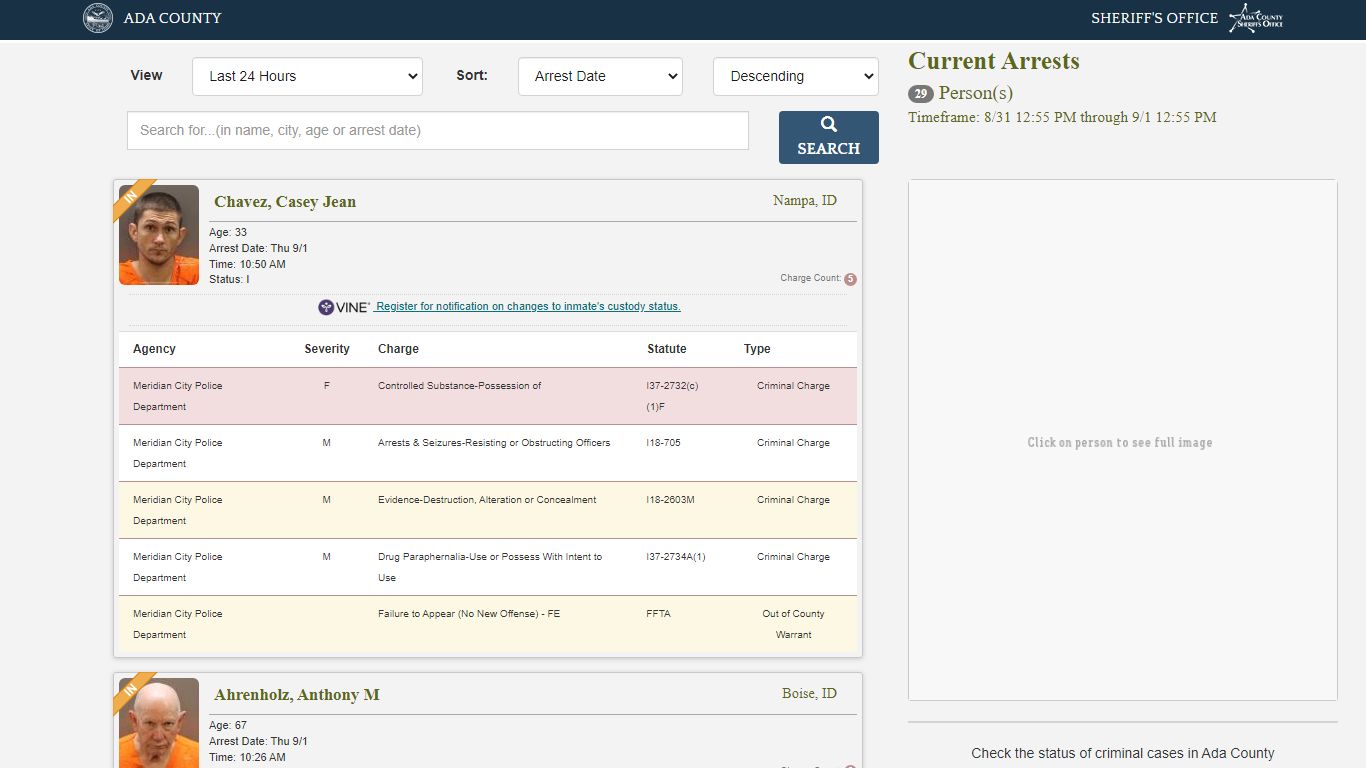
Task: Select the Chavez, Casey Jean name heading
Action: coord(285,201)
